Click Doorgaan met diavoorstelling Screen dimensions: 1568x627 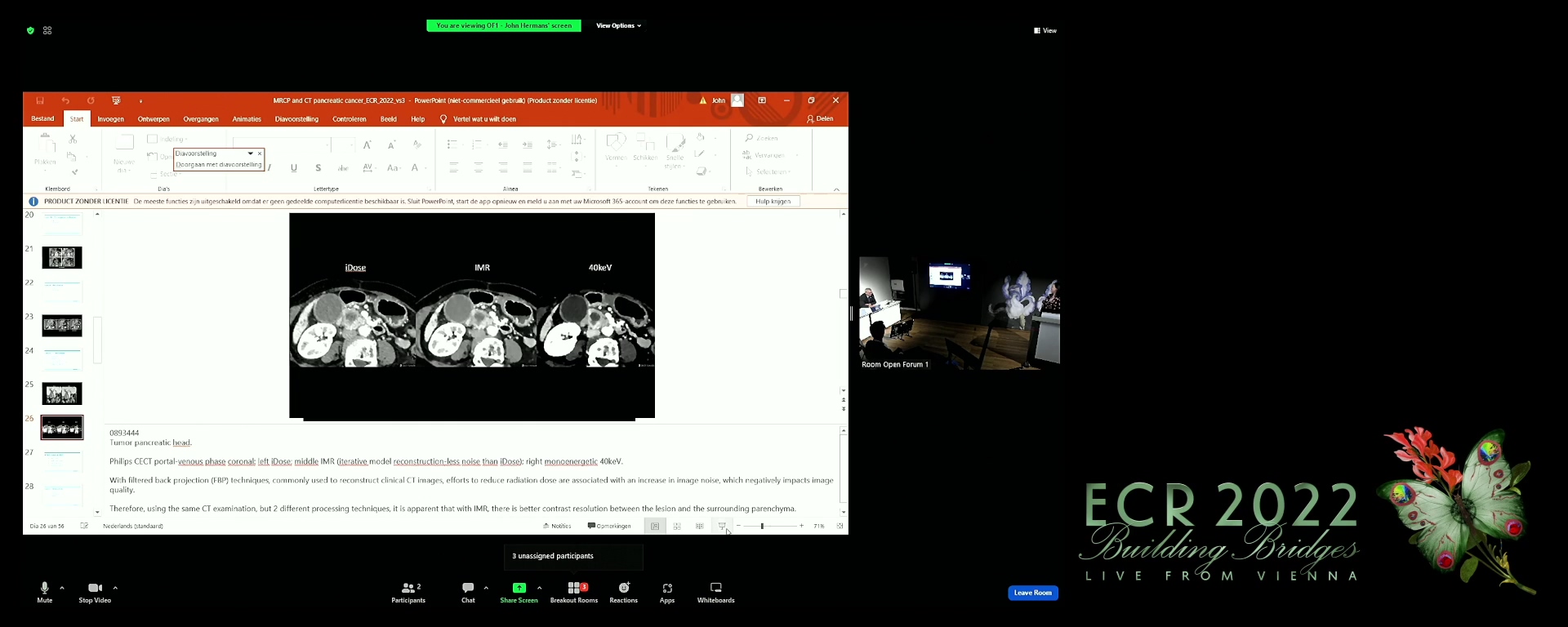[219, 165]
